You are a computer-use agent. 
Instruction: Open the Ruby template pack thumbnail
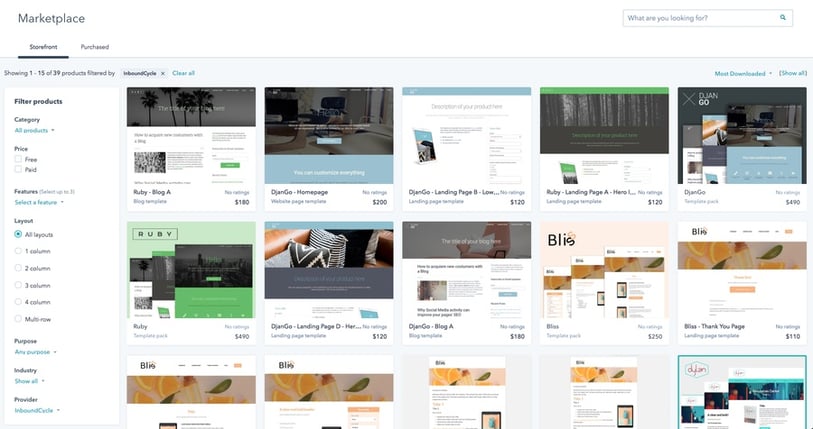[x=191, y=270]
